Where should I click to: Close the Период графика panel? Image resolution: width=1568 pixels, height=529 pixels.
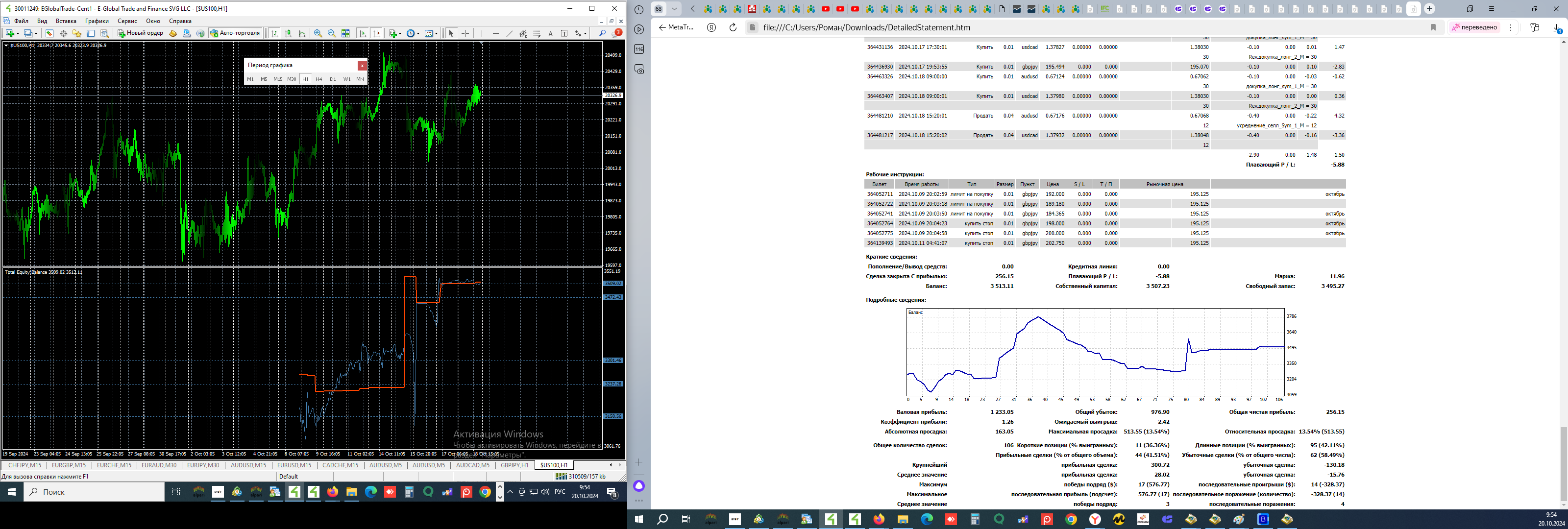[x=362, y=66]
